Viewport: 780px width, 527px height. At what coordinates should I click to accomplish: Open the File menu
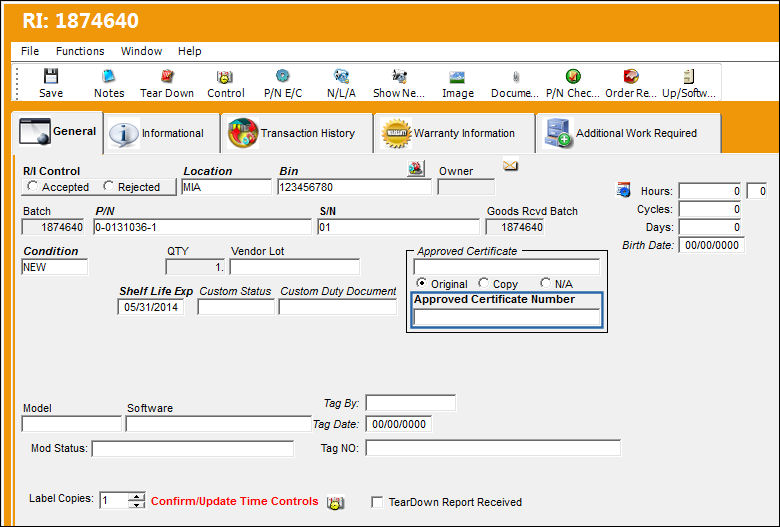[x=30, y=51]
